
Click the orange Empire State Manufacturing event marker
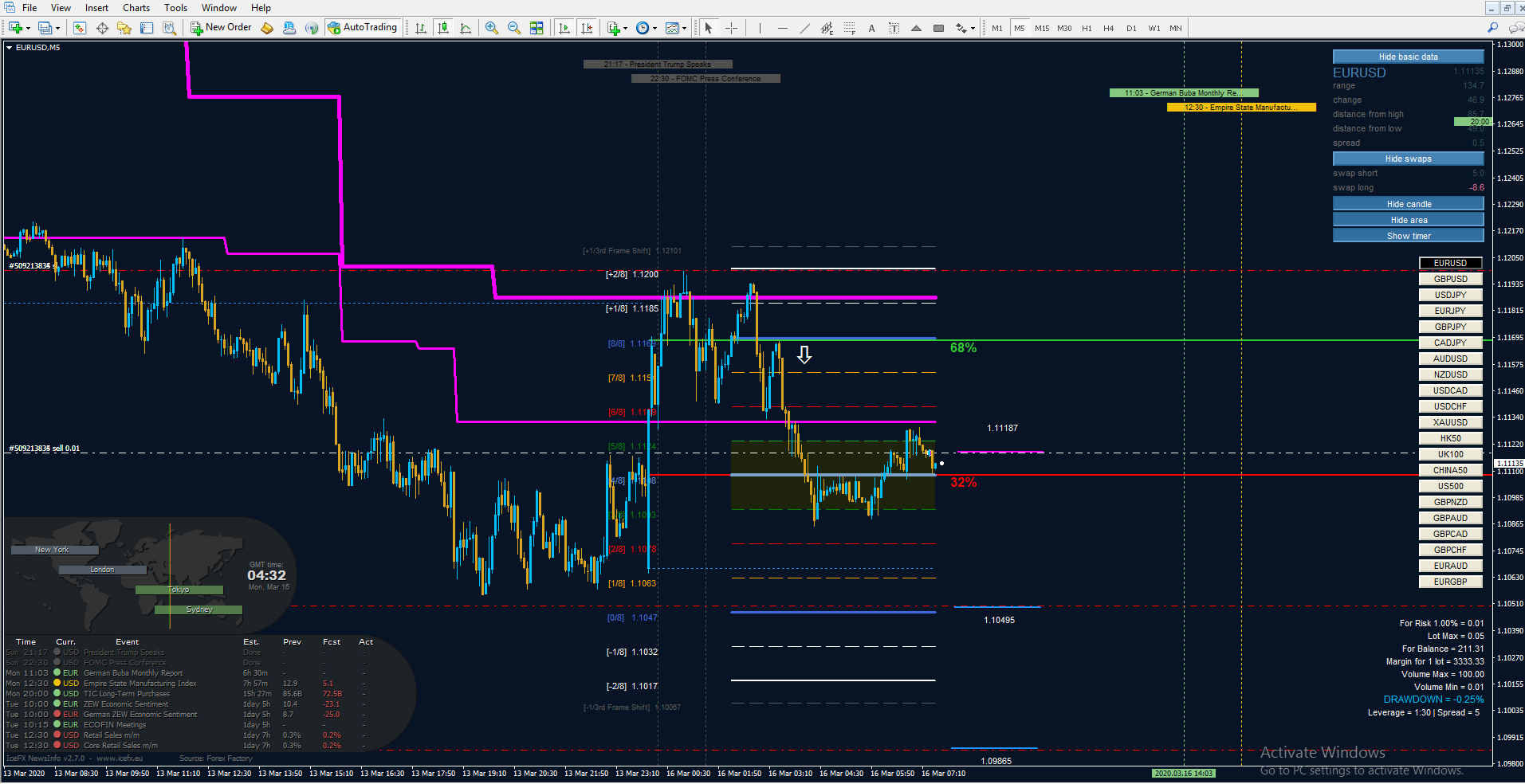(1241, 107)
